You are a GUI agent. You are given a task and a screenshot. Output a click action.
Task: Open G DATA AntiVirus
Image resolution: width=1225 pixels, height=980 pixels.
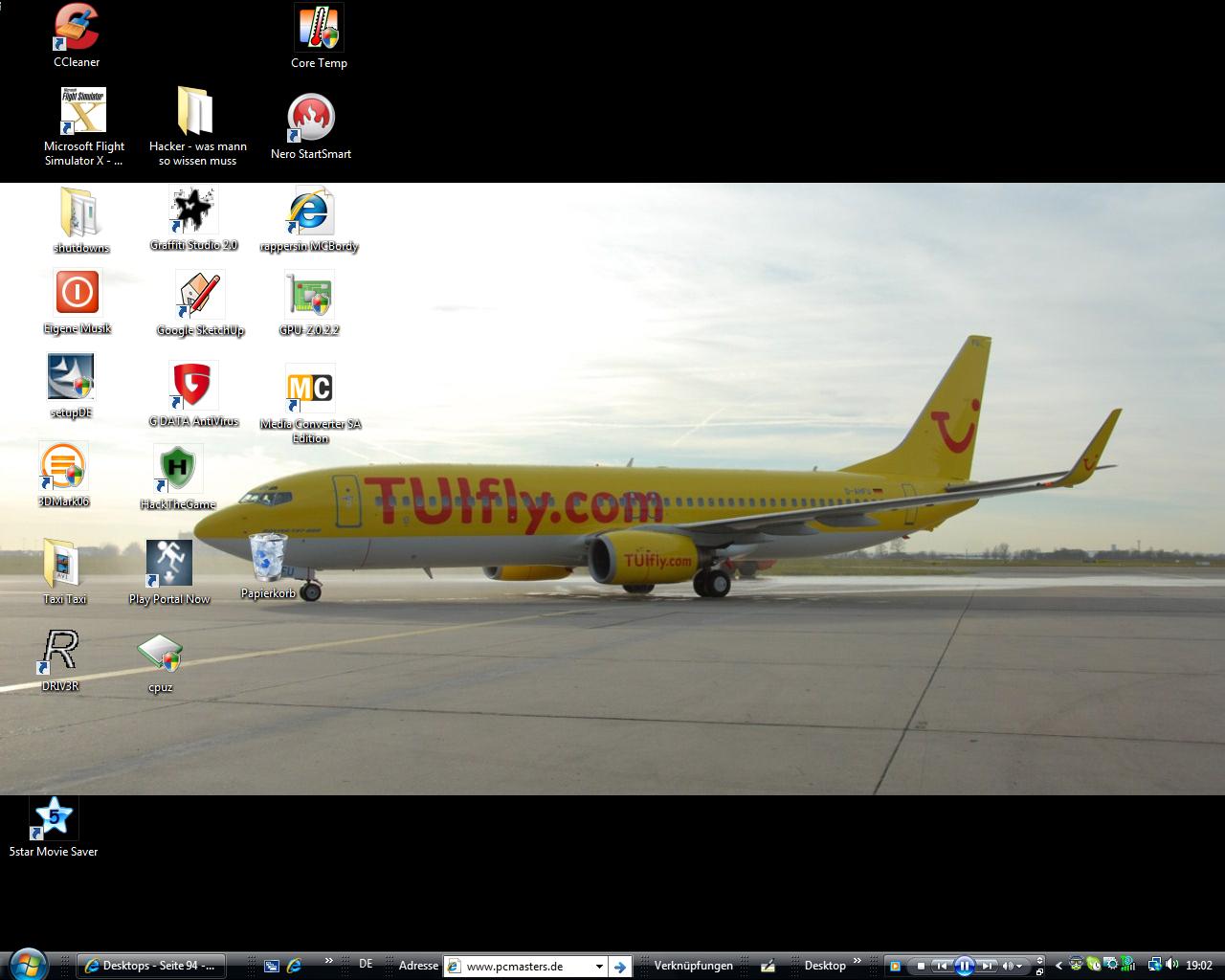193,394
